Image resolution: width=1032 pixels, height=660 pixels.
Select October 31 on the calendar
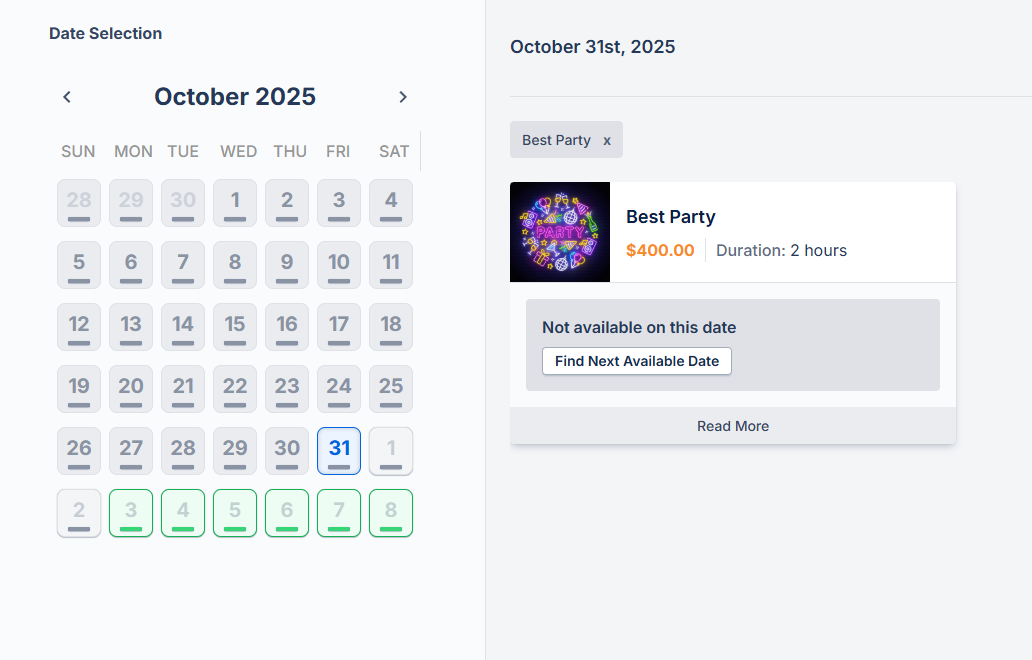coord(339,451)
